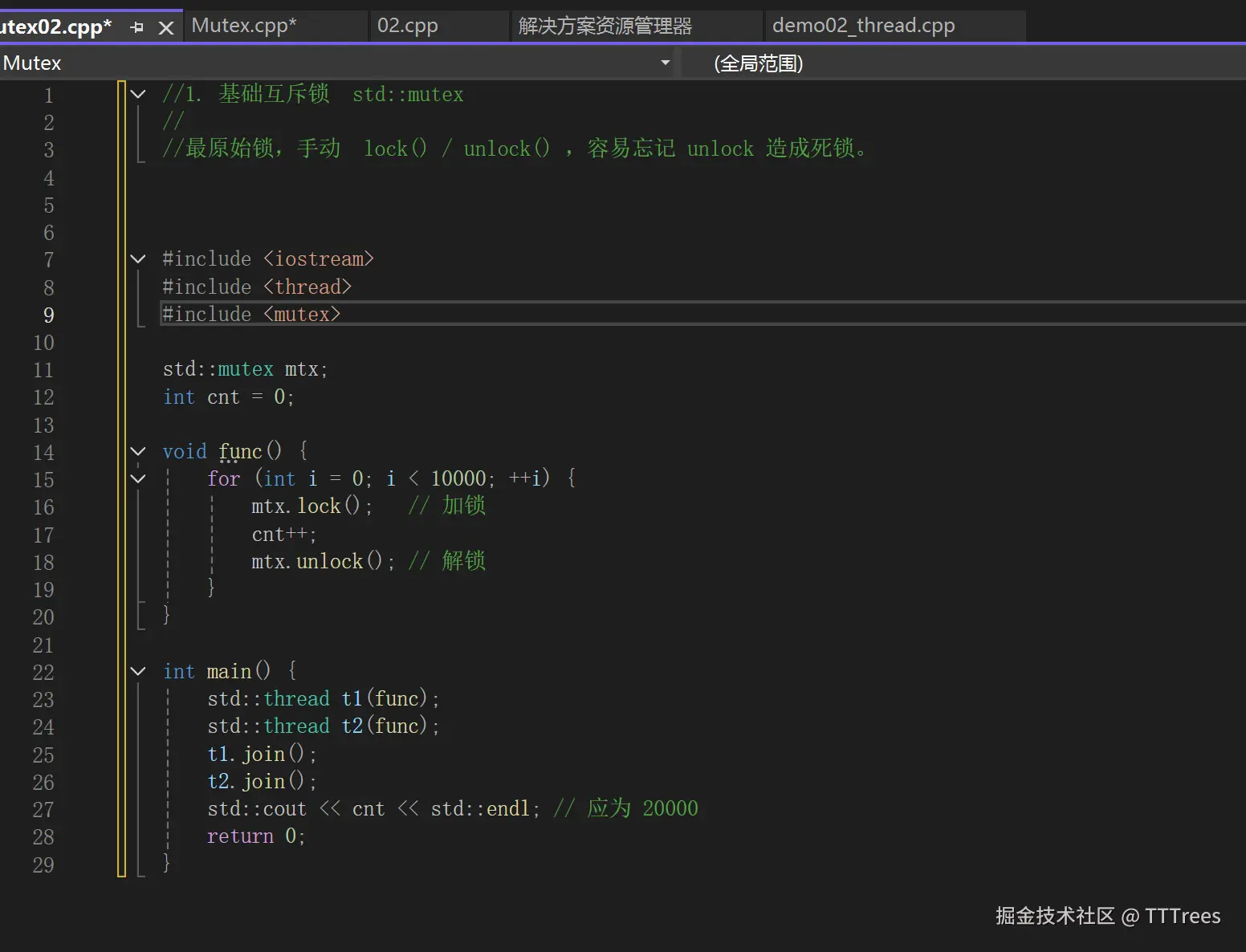The width and height of the screenshot is (1246, 952).
Task: Collapse the int main() function
Action: point(138,671)
